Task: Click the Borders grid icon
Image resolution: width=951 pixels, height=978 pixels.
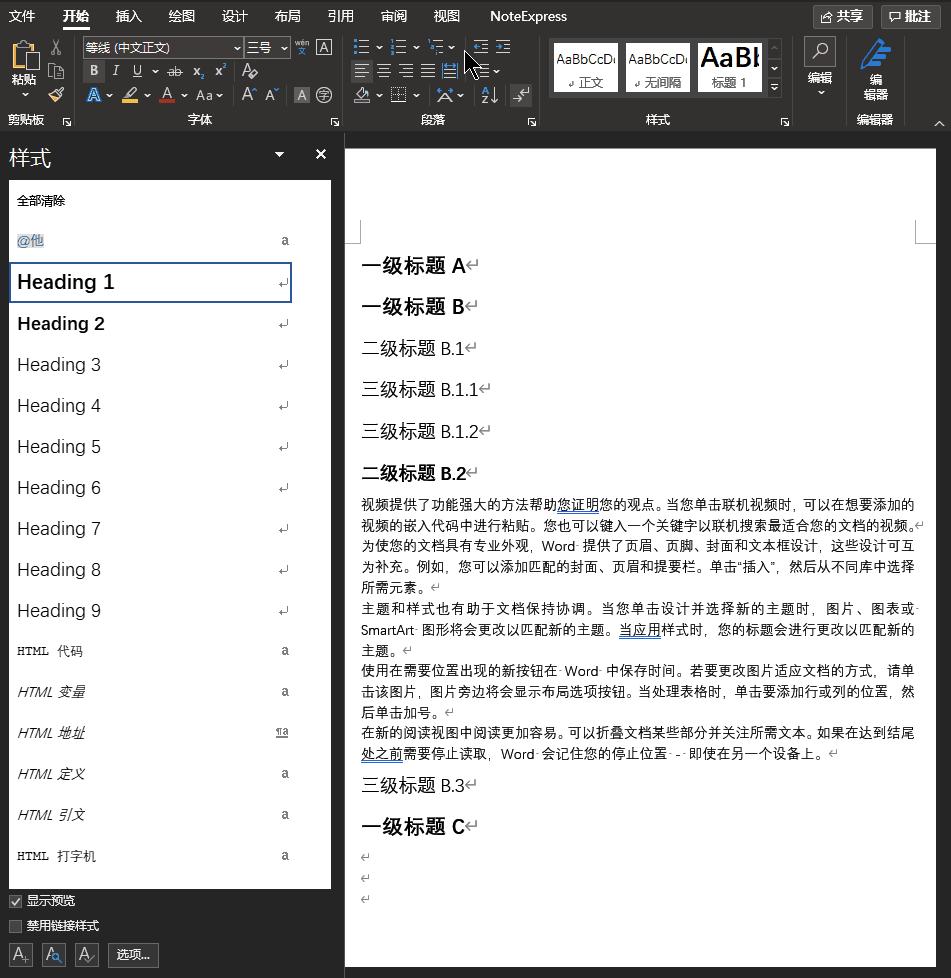Action: (398, 95)
